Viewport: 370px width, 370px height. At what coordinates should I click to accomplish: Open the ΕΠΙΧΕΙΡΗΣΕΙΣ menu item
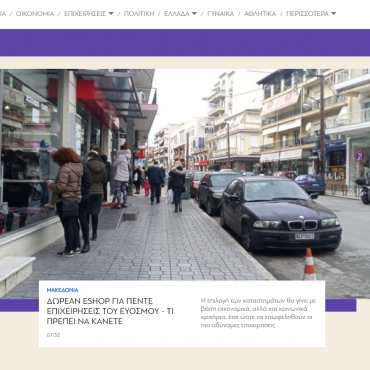(85, 14)
